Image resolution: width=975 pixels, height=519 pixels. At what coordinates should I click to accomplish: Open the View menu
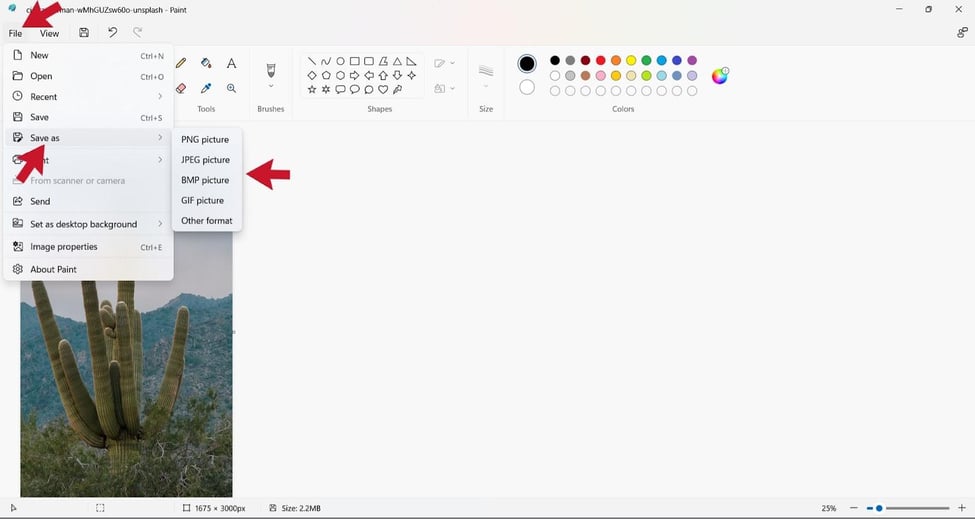click(x=50, y=34)
